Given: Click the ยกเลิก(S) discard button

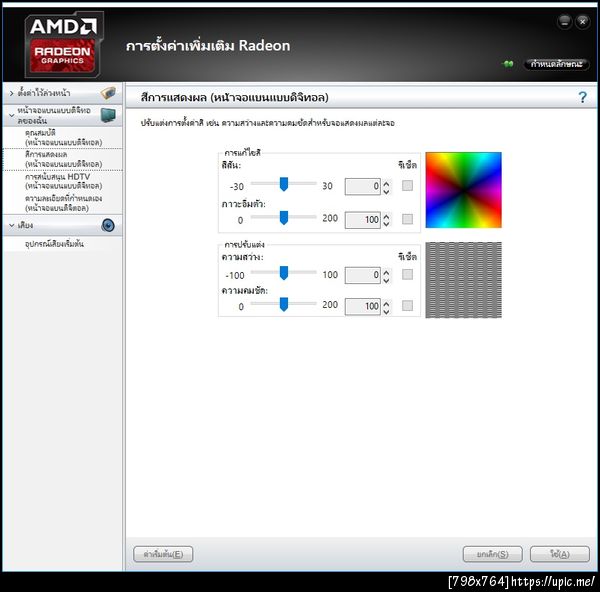Looking at the screenshot, I should (492, 554).
